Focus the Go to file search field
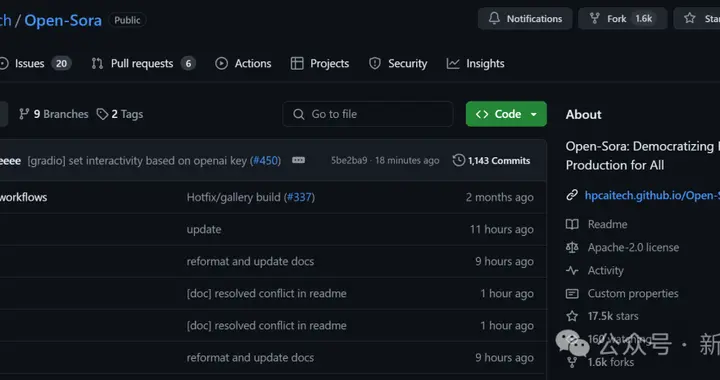720x380 pixels. coord(368,114)
